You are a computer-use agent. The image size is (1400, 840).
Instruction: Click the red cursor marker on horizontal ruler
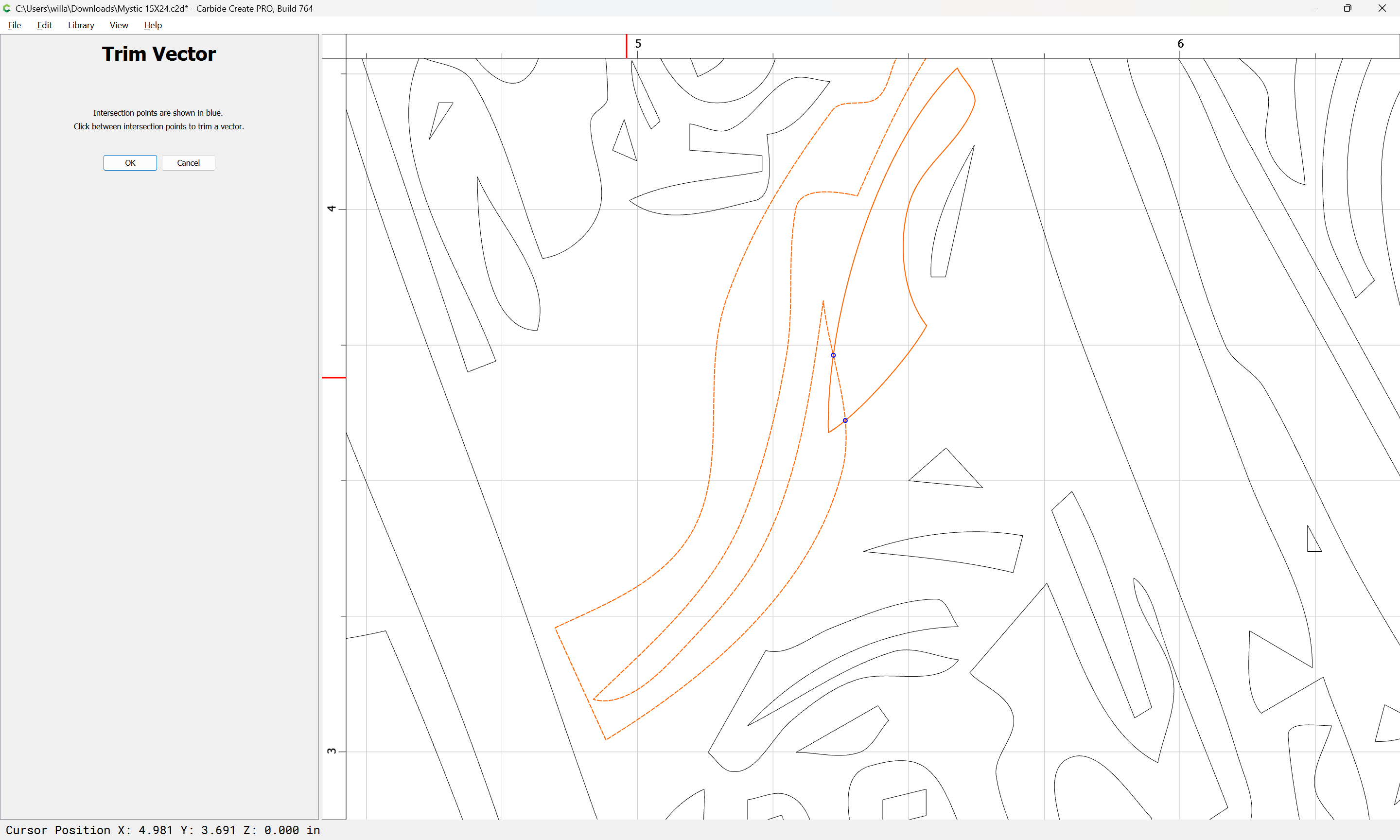pos(627,46)
